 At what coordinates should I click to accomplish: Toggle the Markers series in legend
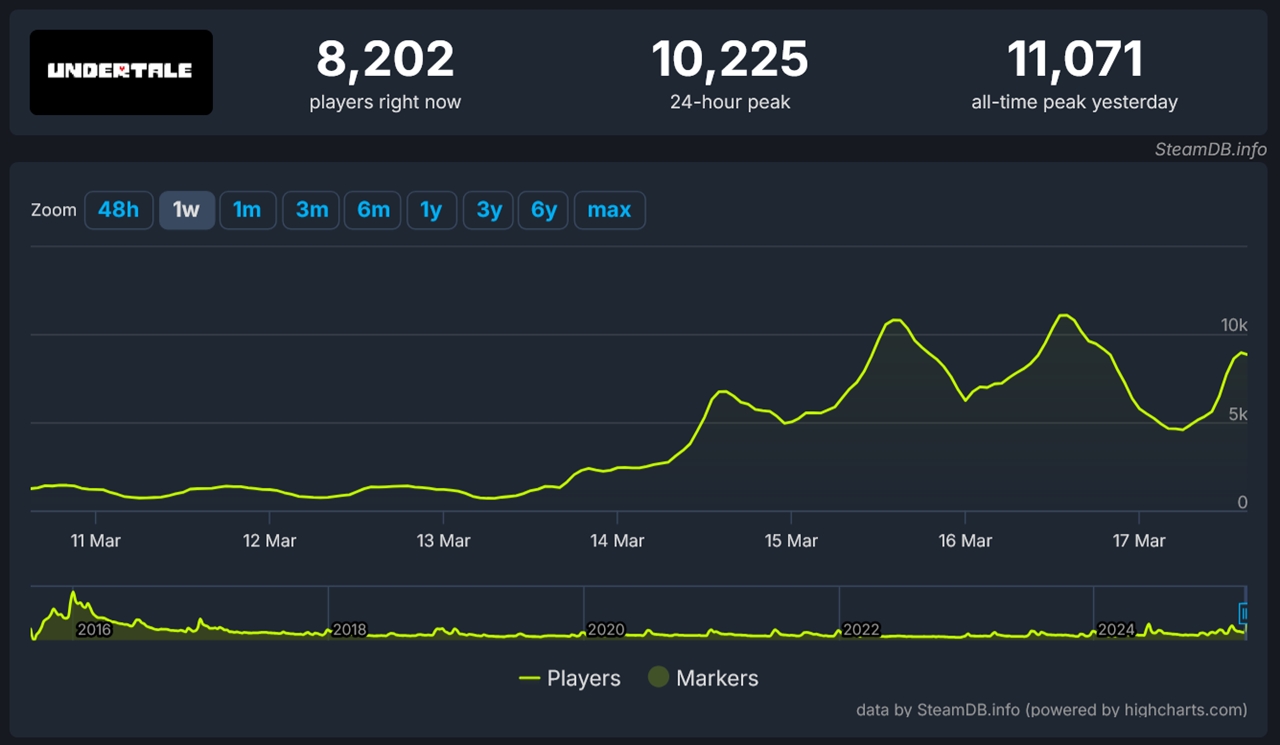703,678
